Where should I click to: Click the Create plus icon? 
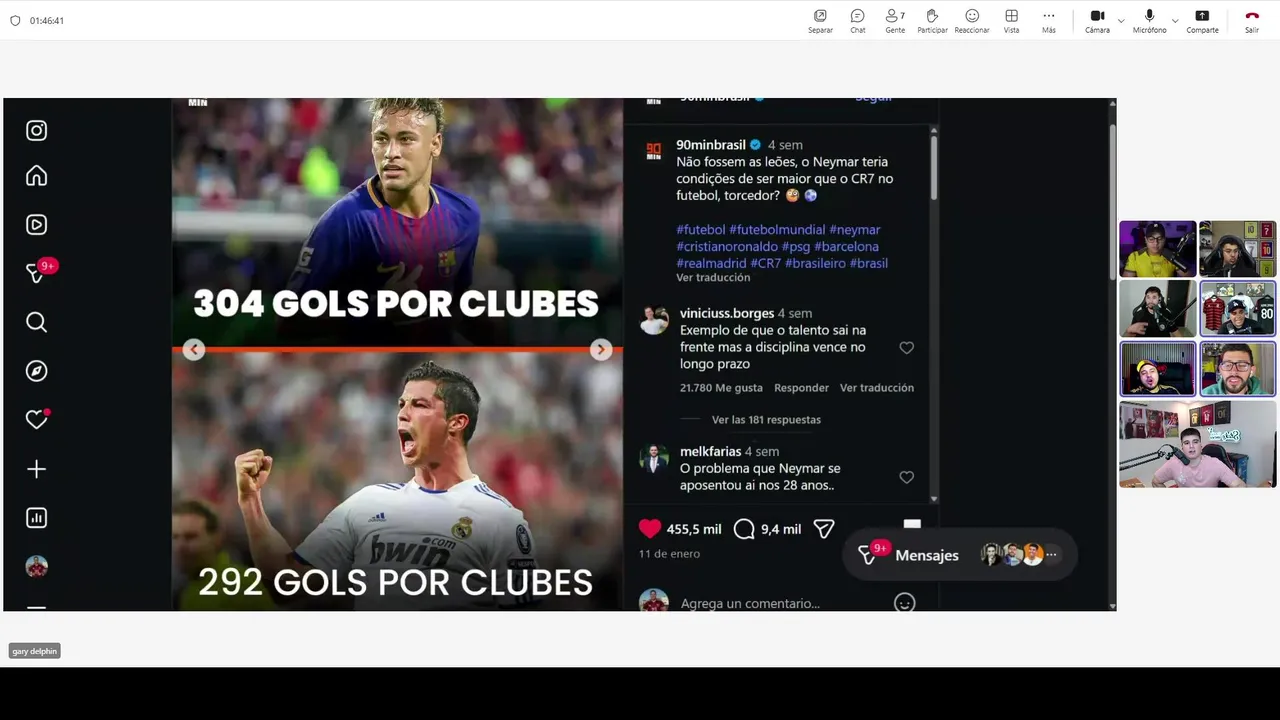(36, 469)
